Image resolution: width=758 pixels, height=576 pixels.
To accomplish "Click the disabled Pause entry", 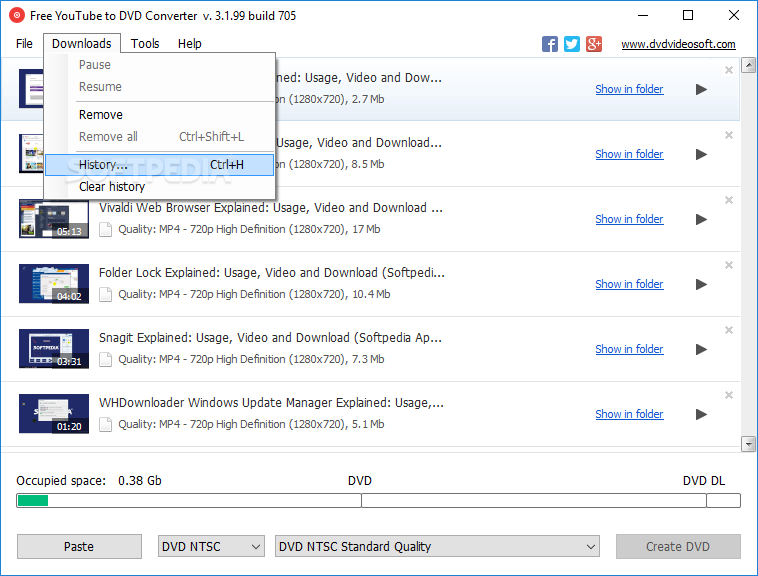I will tap(160, 65).
